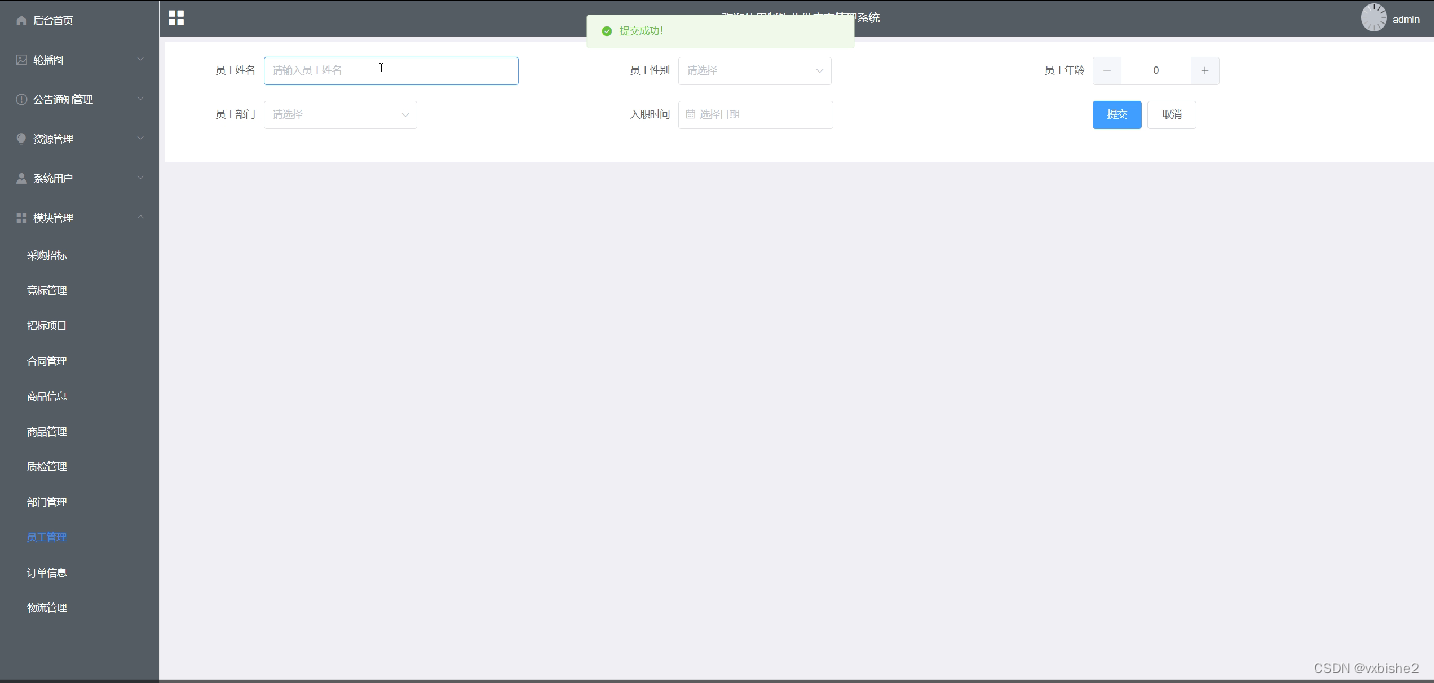Viewport: 1434px width, 683px height.
Task: Click the grid menu icon in the top header
Action: coord(176,18)
